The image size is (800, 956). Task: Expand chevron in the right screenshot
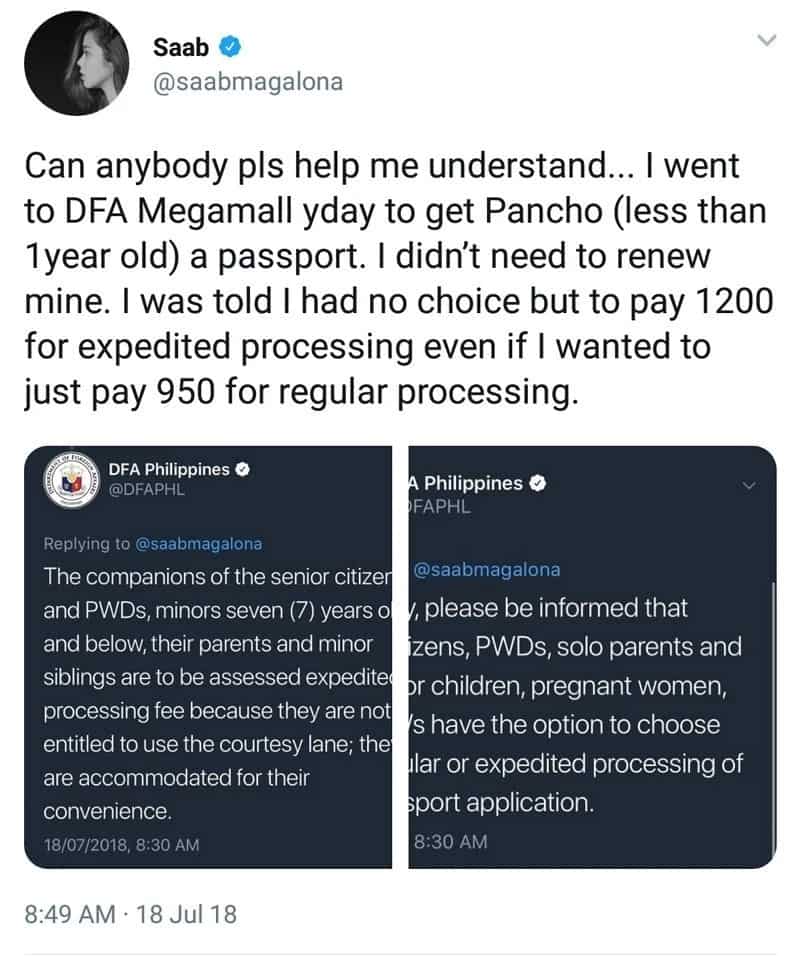coord(749,486)
